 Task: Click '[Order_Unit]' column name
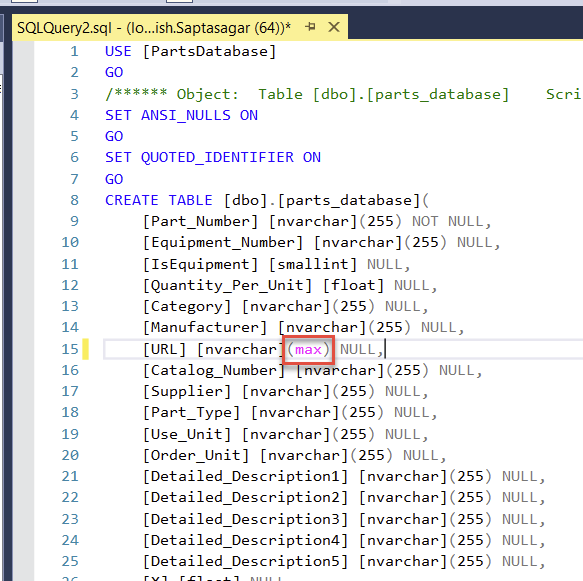[x=196, y=455]
